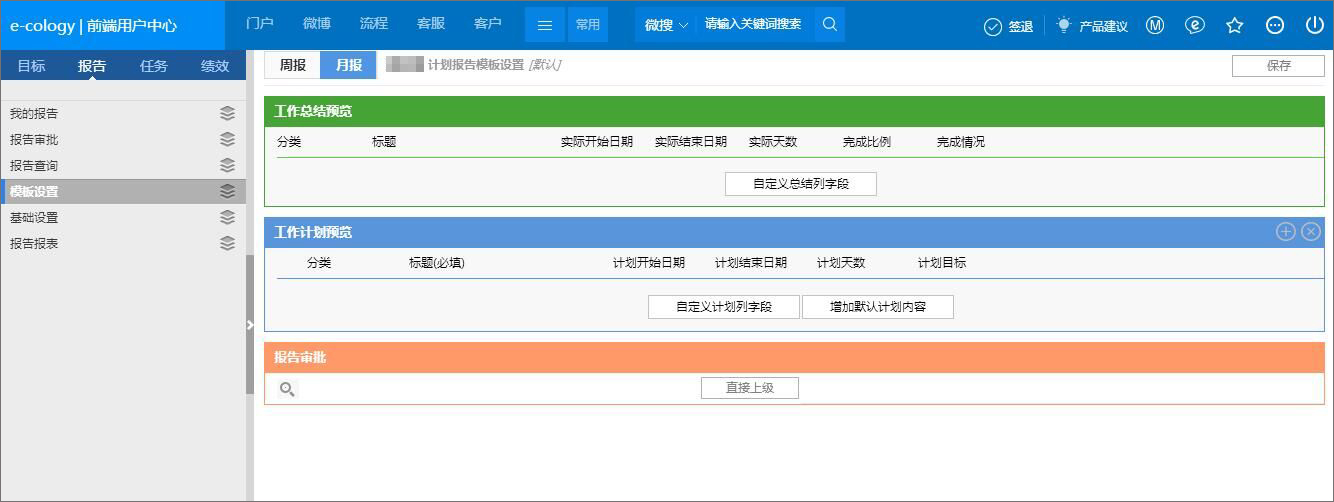1334x502 pixels.
Task: Open 基础设置 in the sidebar
Action: [34, 217]
